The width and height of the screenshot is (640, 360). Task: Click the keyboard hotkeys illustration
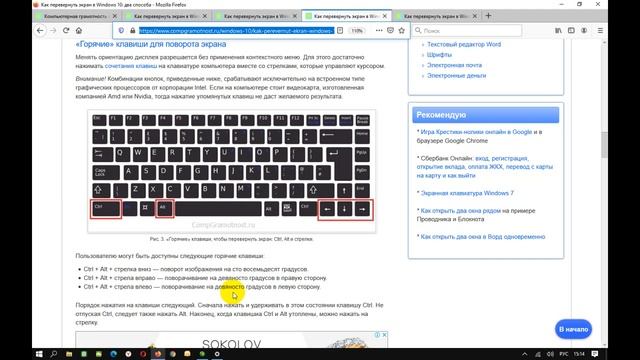[x=231, y=171]
